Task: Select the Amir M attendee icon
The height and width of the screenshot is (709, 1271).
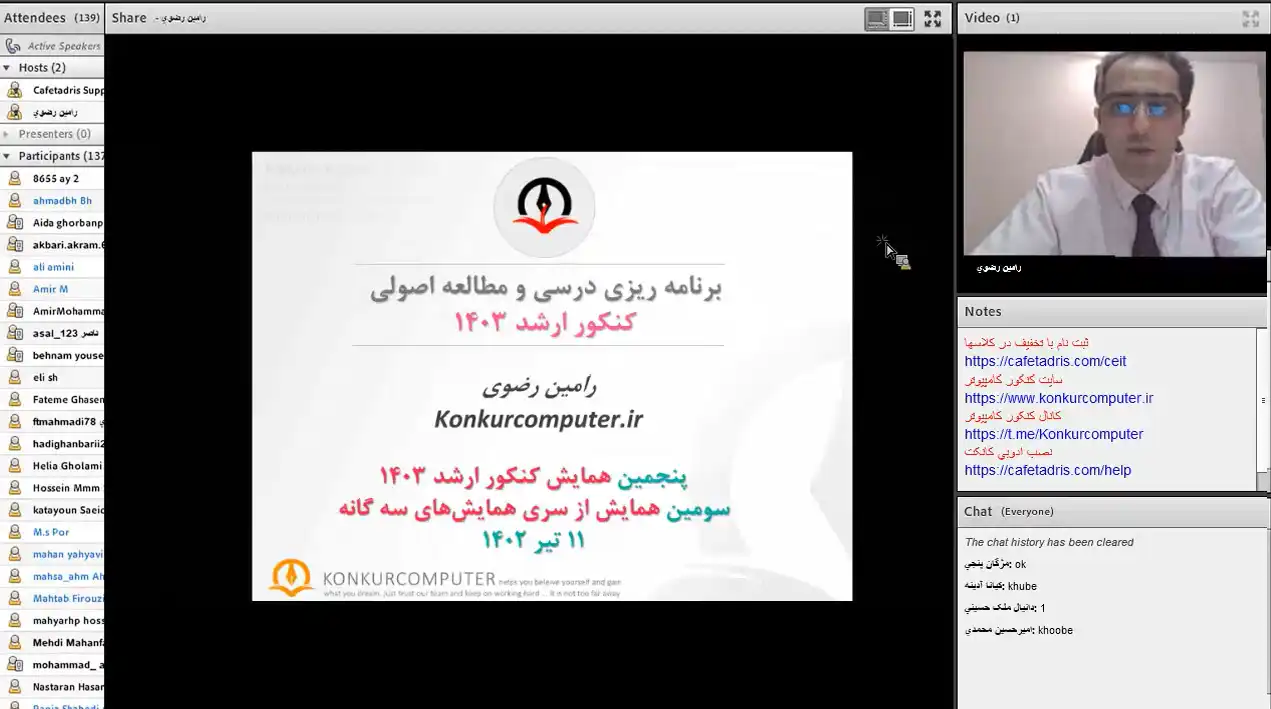Action: point(14,289)
